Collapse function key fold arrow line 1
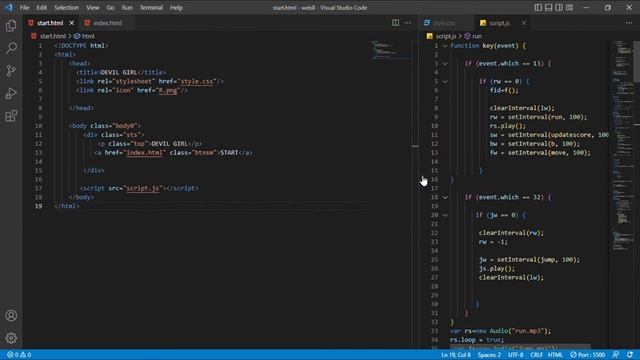 coord(445,46)
